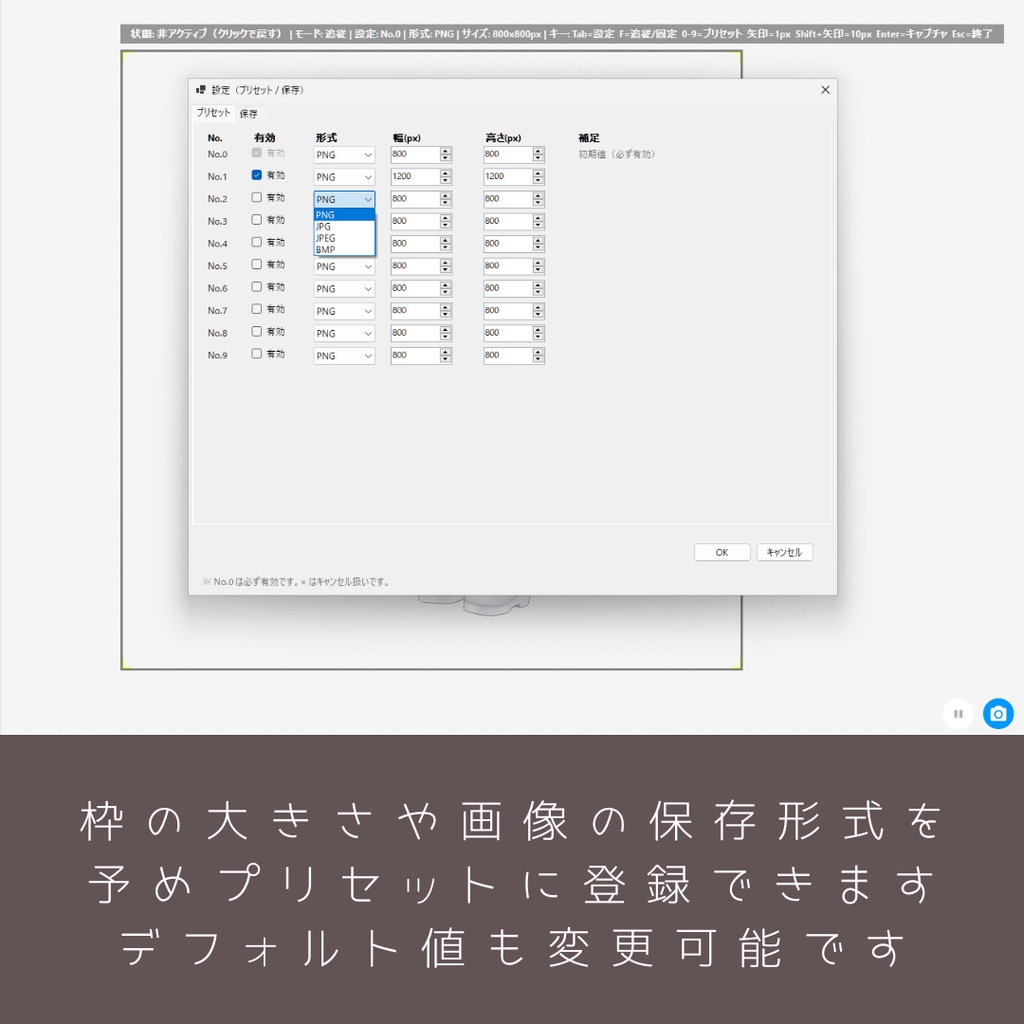
Task: Enable the No.9 preset checkbox
Action: pos(257,353)
